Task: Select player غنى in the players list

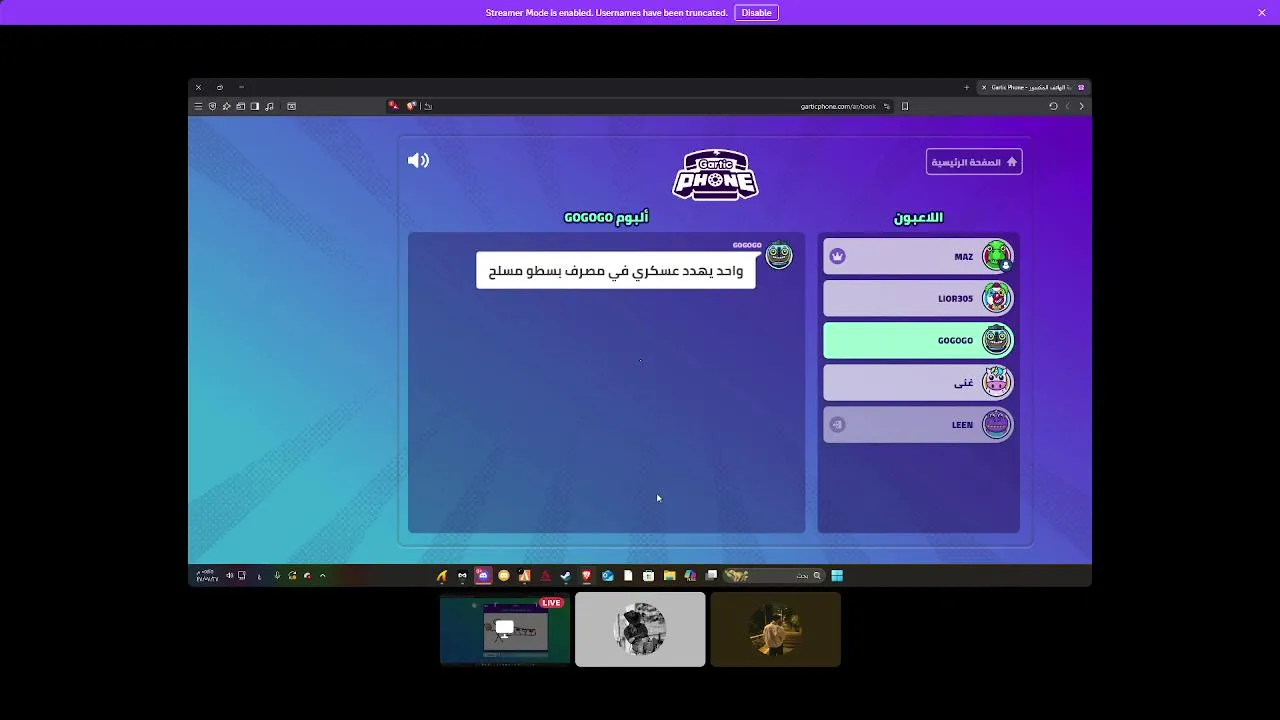Action: pos(918,382)
